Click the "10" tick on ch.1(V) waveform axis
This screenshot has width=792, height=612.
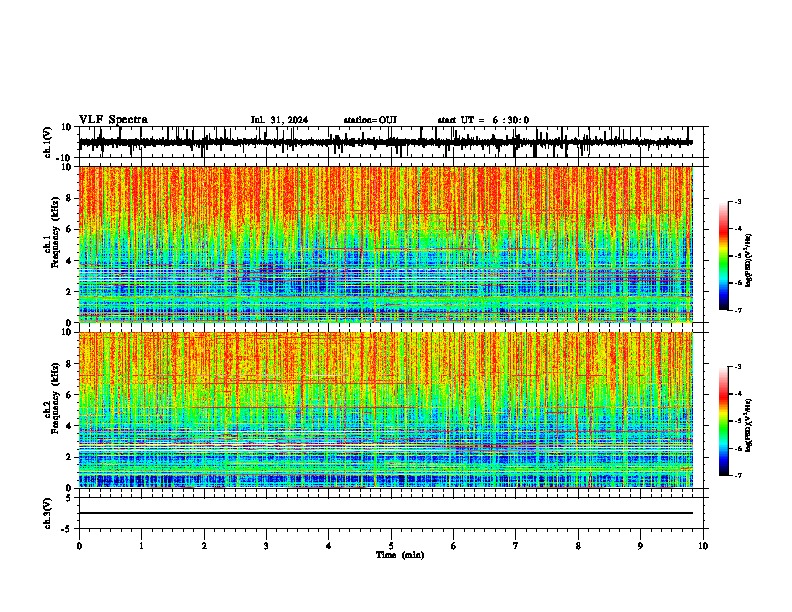point(67,127)
